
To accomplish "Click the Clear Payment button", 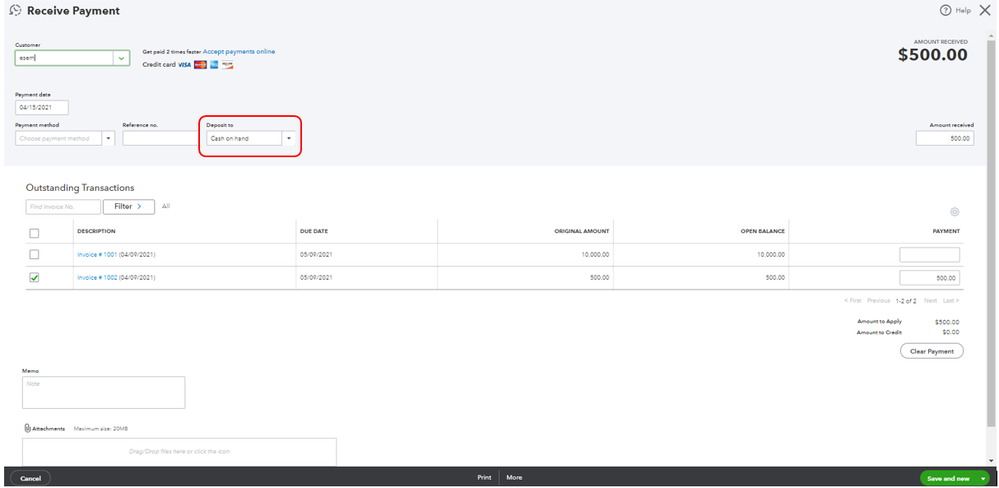I will pos(931,351).
